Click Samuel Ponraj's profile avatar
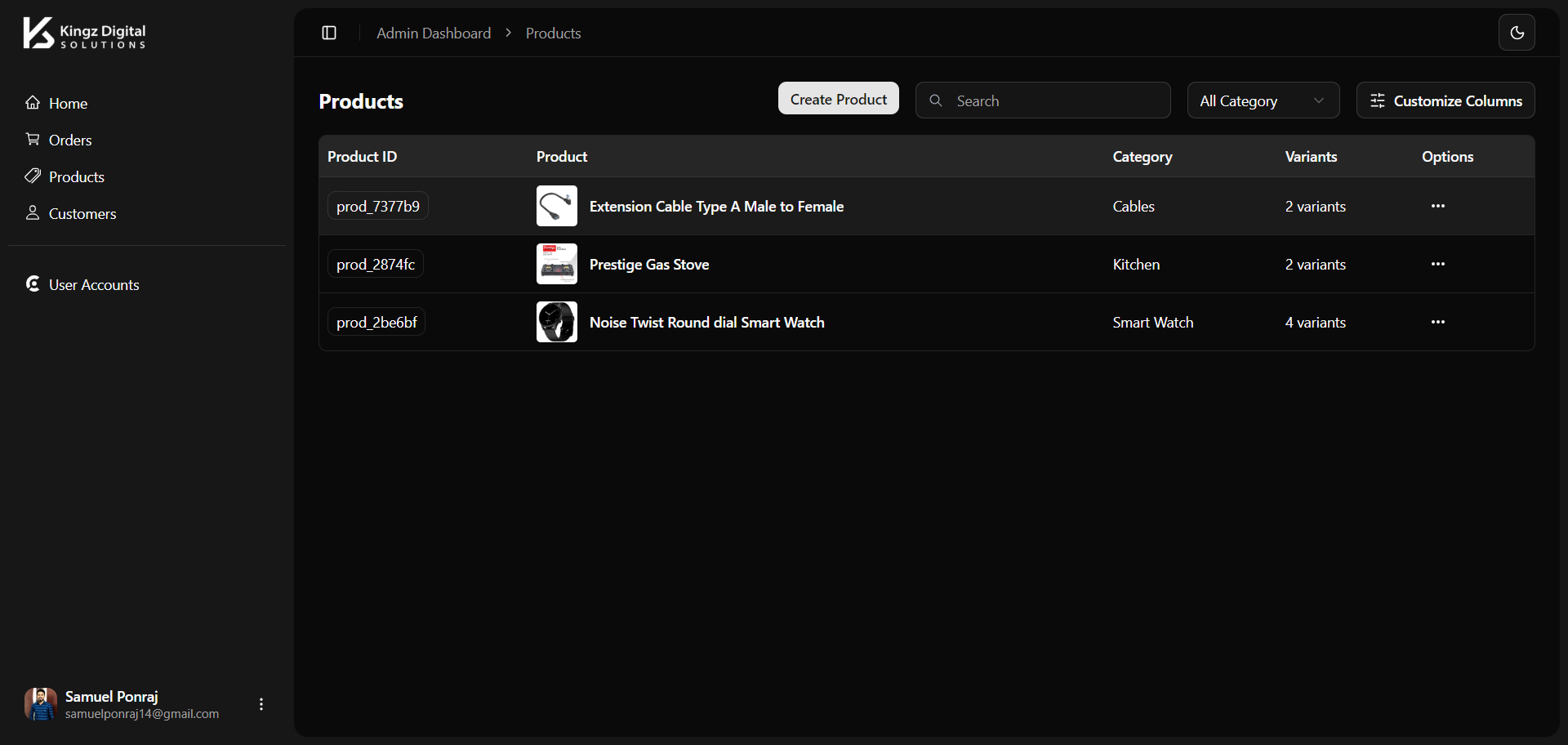This screenshot has width=1568, height=745. pos(41,704)
